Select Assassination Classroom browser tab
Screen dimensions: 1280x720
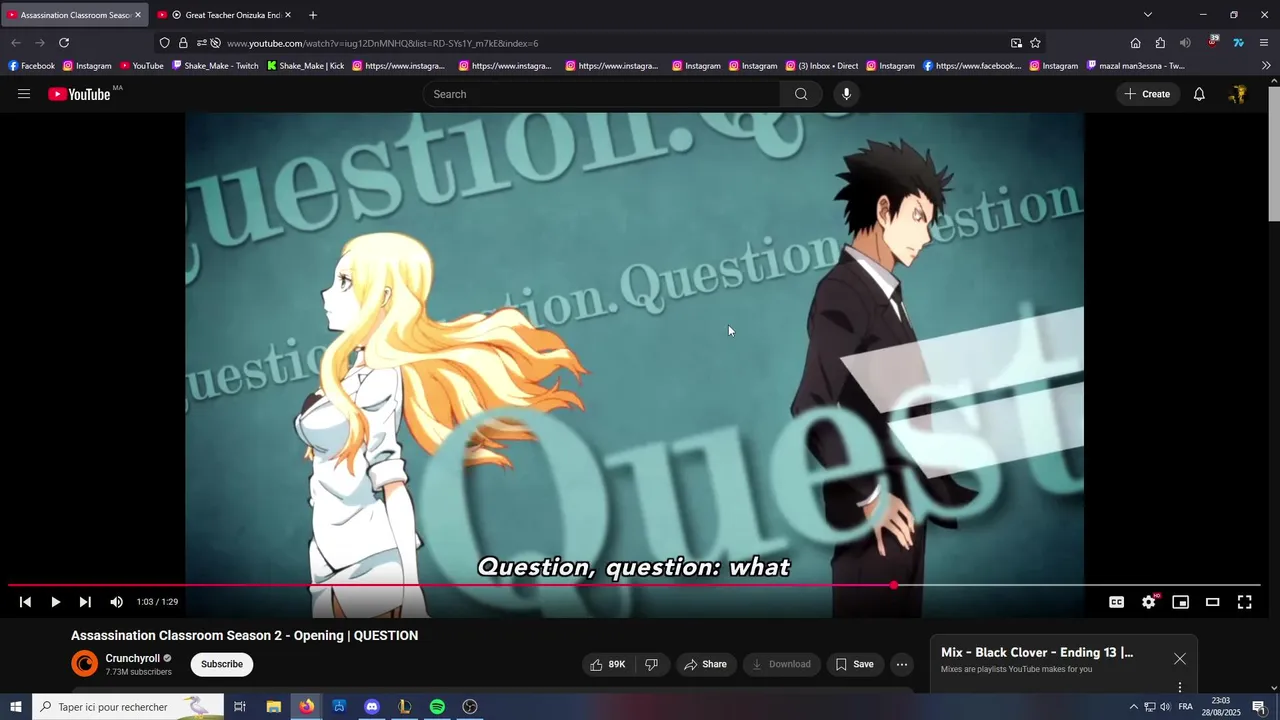point(75,15)
